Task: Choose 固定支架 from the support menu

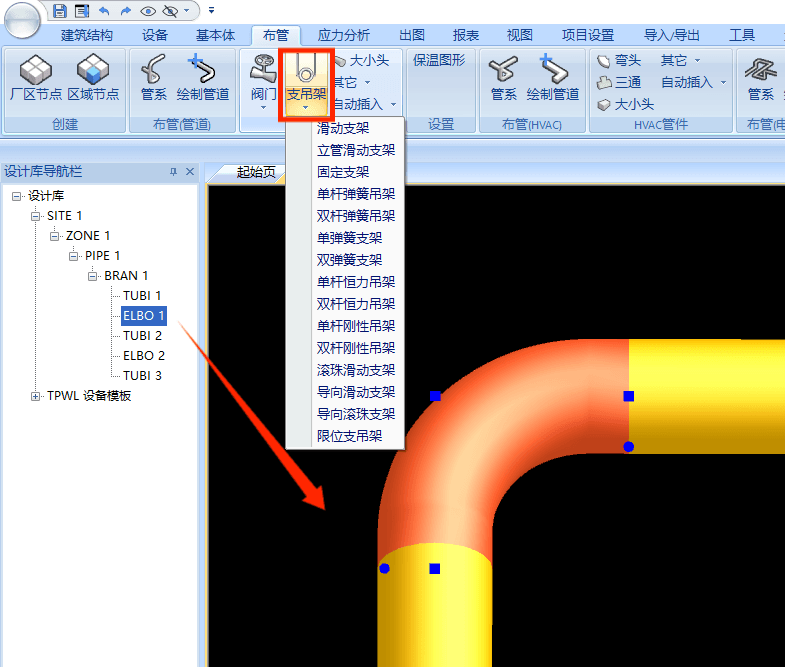Action: point(343,172)
